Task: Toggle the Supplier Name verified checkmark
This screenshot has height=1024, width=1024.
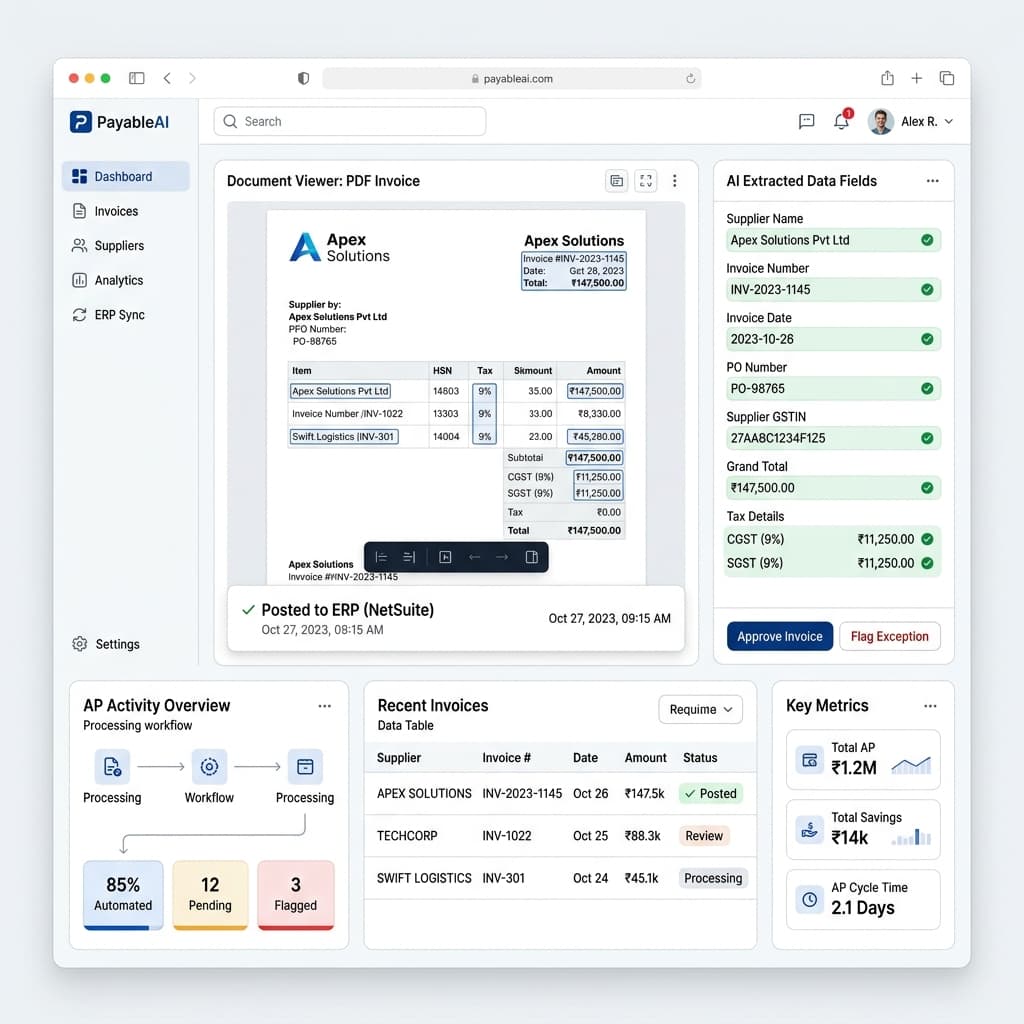Action: coord(927,240)
